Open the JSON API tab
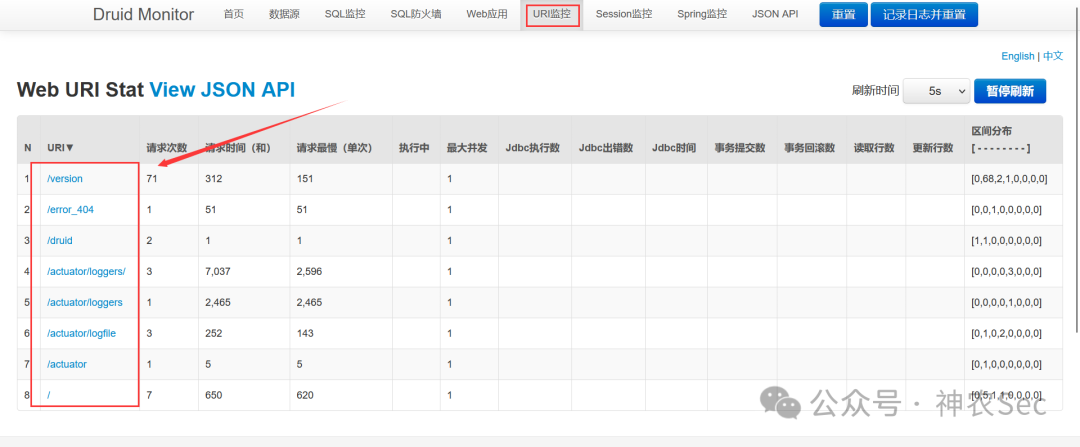Viewport: 1080px width, 447px height. click(775, 14)
